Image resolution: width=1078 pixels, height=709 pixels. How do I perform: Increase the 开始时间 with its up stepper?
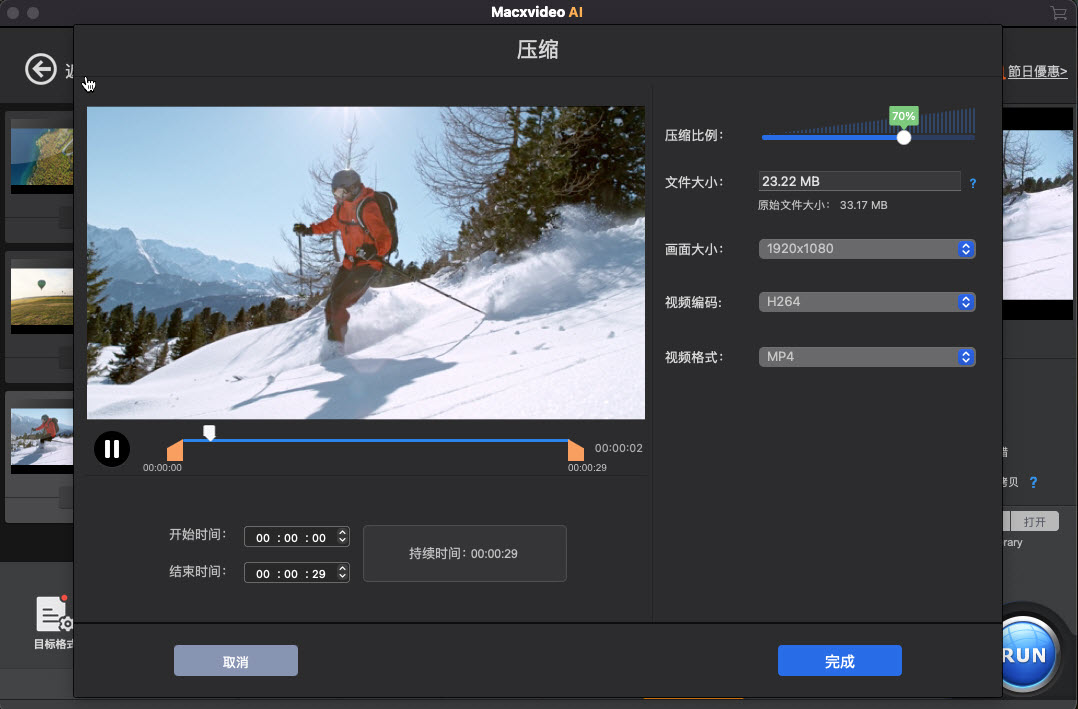pyautogui.click(x=342, y=531)
